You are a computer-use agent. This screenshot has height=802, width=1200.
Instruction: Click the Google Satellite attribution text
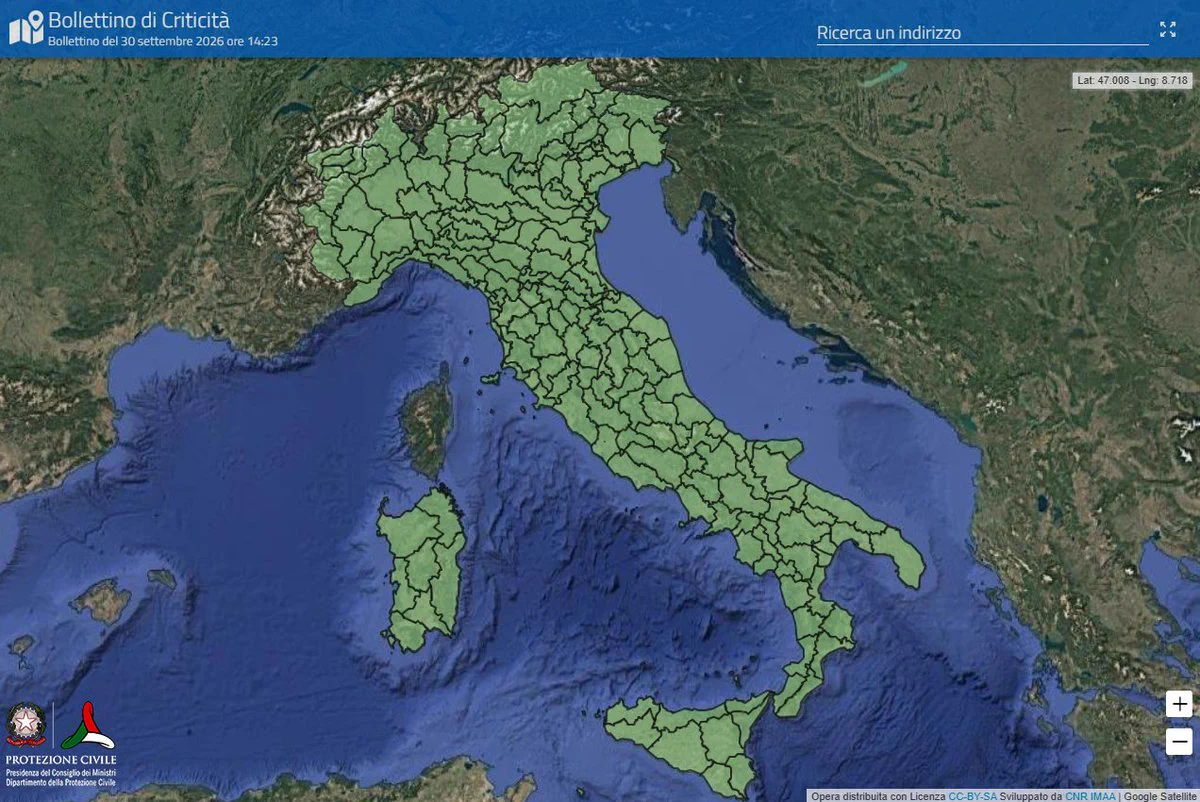click(1159, 796)
